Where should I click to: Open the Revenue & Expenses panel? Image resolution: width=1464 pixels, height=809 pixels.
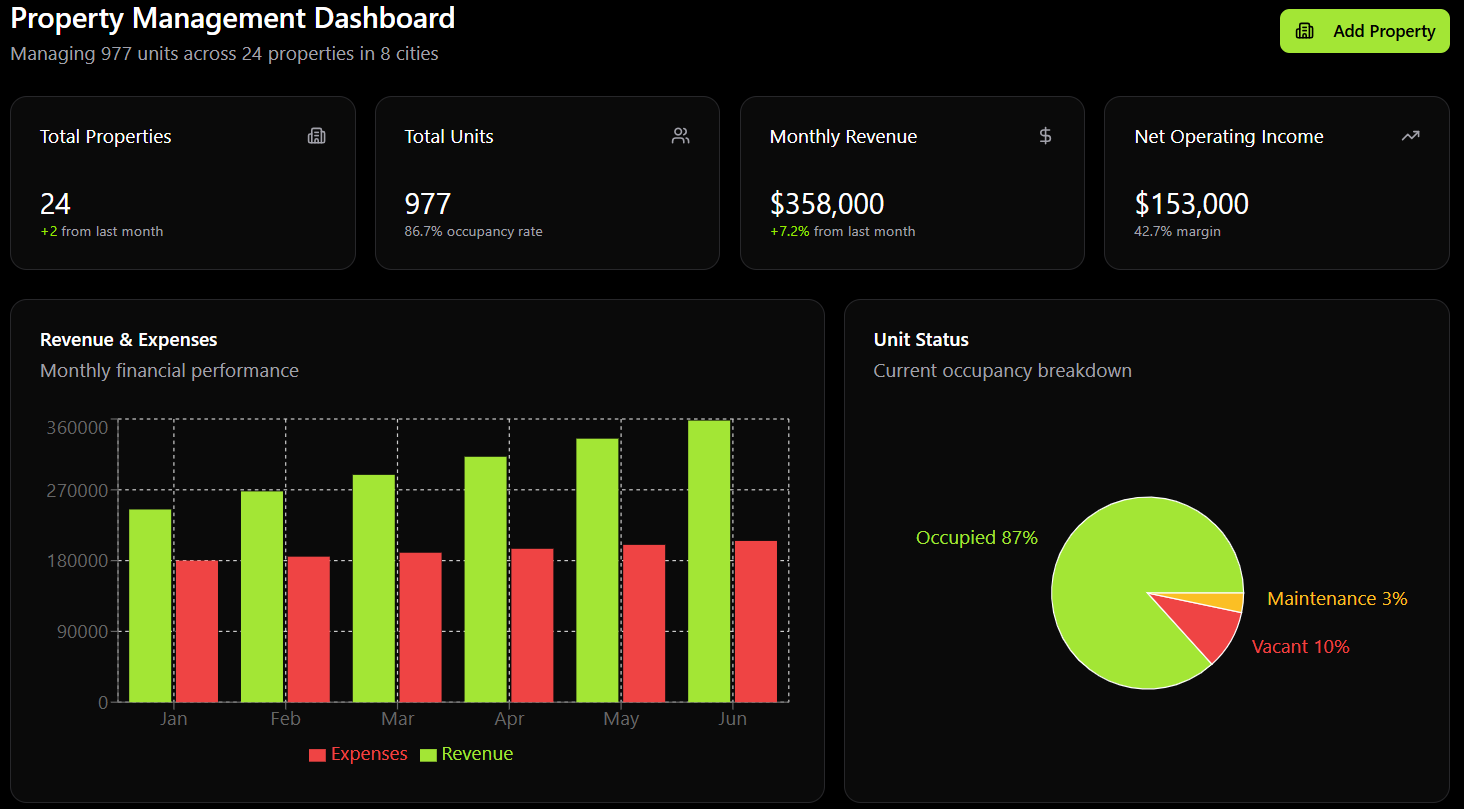(128, 339)
